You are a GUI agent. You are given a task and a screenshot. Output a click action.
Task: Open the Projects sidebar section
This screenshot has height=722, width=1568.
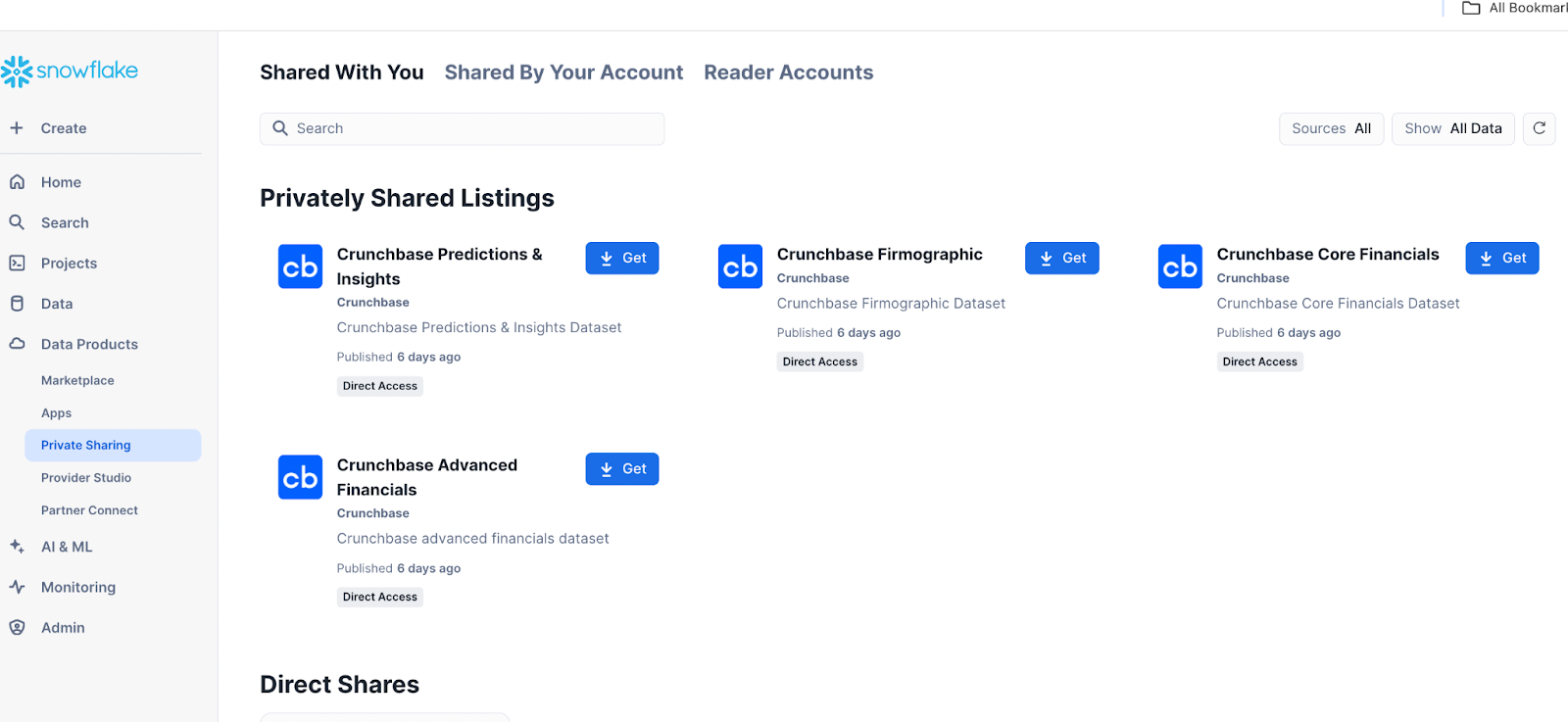[x=69, y=264]
